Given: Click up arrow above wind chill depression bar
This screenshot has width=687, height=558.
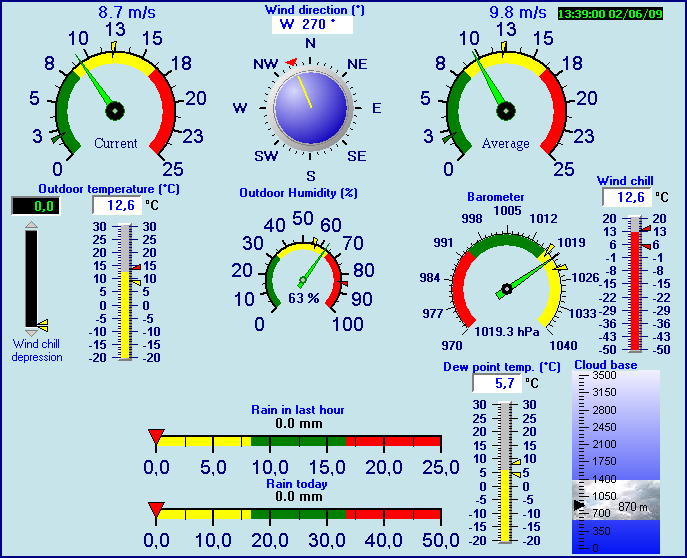Looking at the screenshot, I should click(x=31, y=228).
